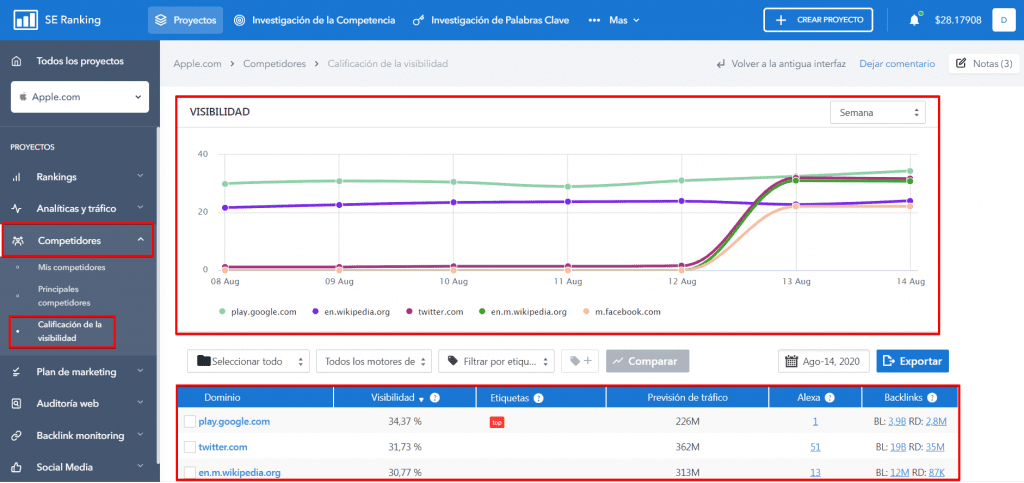Open the Filtrar por etiqueta dropdown
Screen dimensions: 1024x483
496,361
